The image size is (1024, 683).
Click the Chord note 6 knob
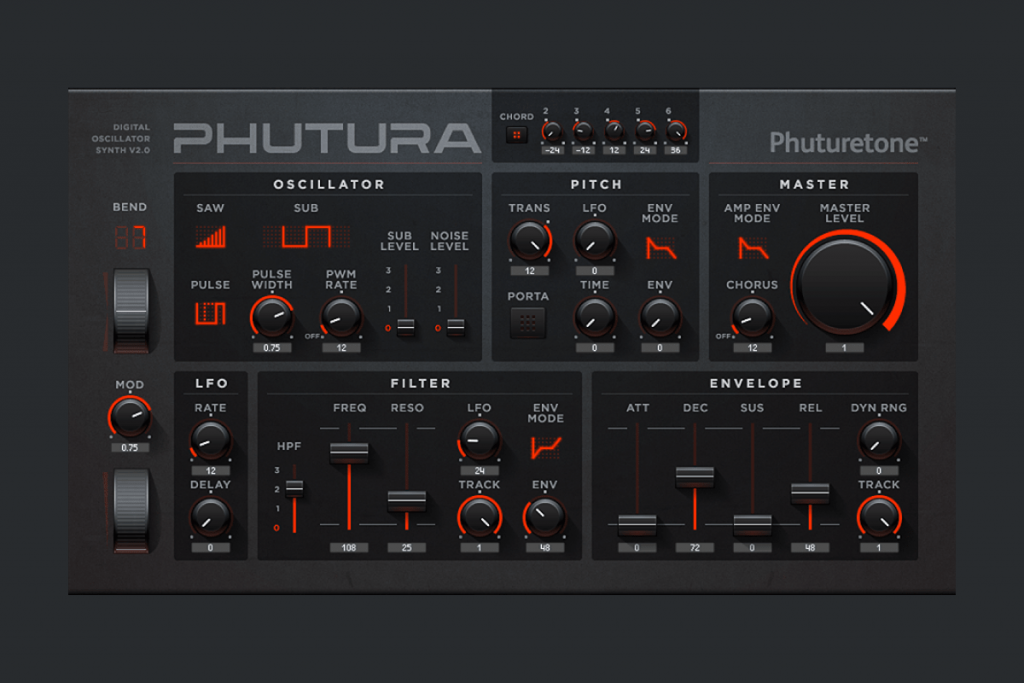point(676,131)
